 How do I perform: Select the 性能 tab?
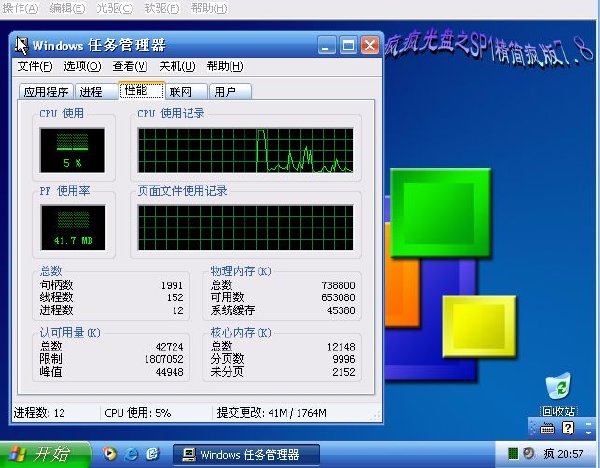click(142, 90)
